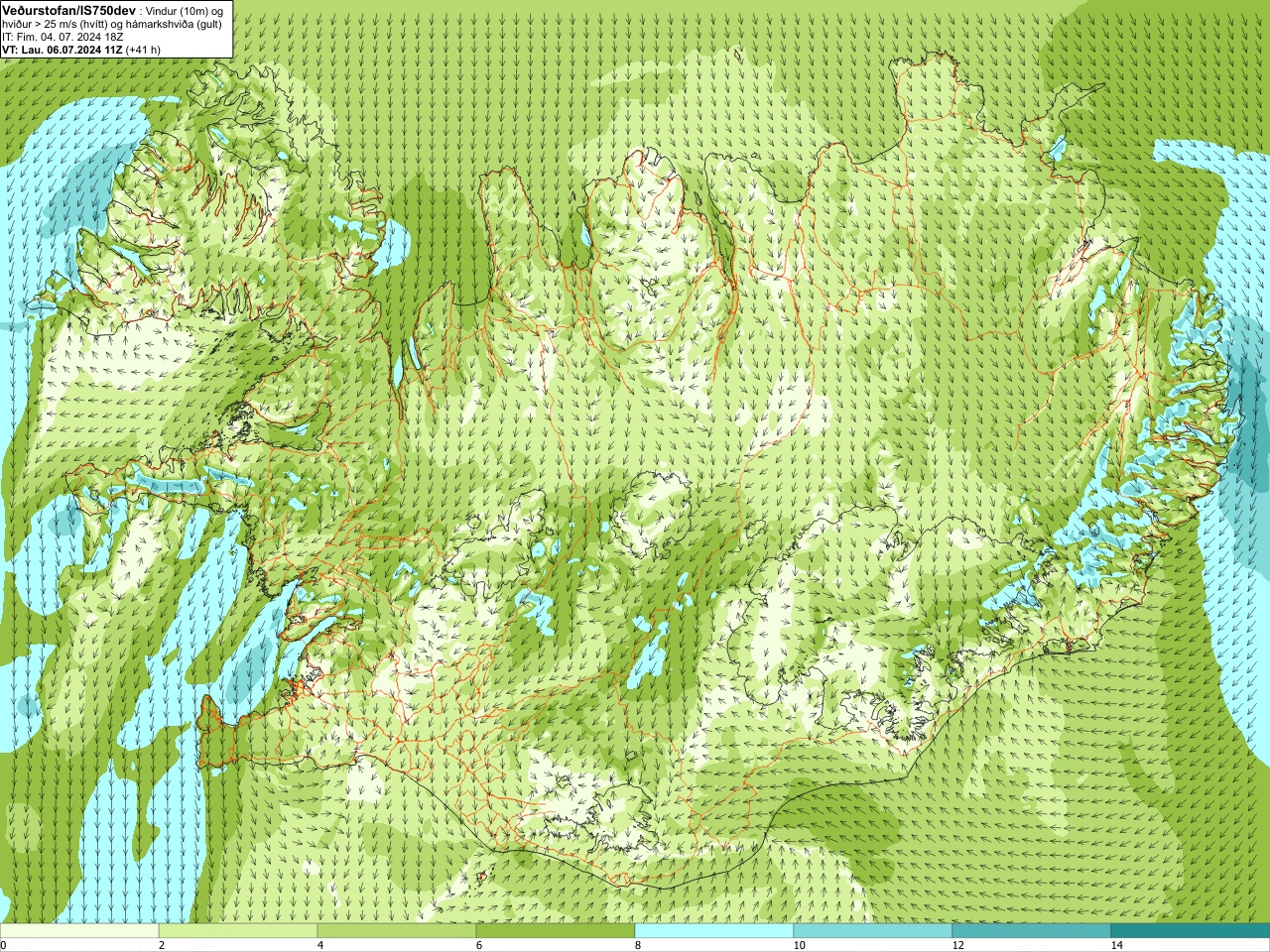Click the '14' scale label under color bar
The image size is (1270, 952).
coord(1116,945)
